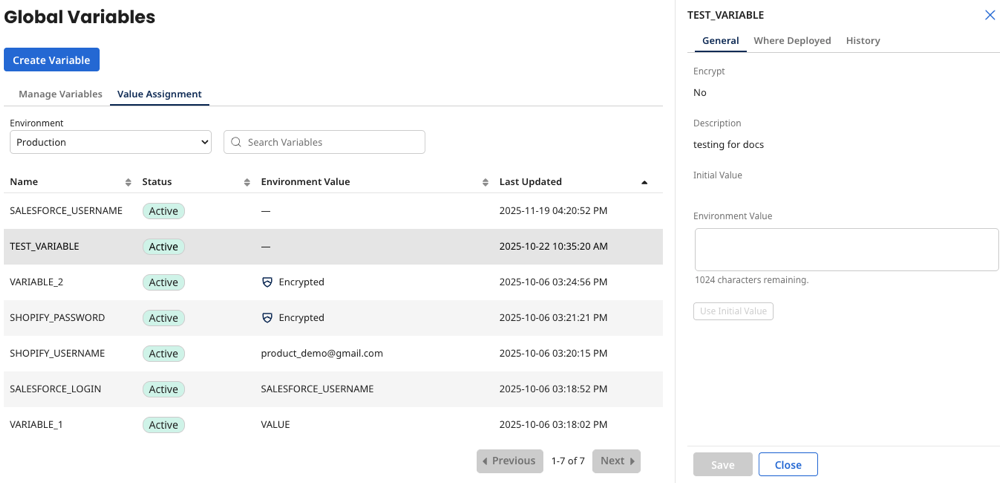Sort the table by Status column arrows

[247, 182]
